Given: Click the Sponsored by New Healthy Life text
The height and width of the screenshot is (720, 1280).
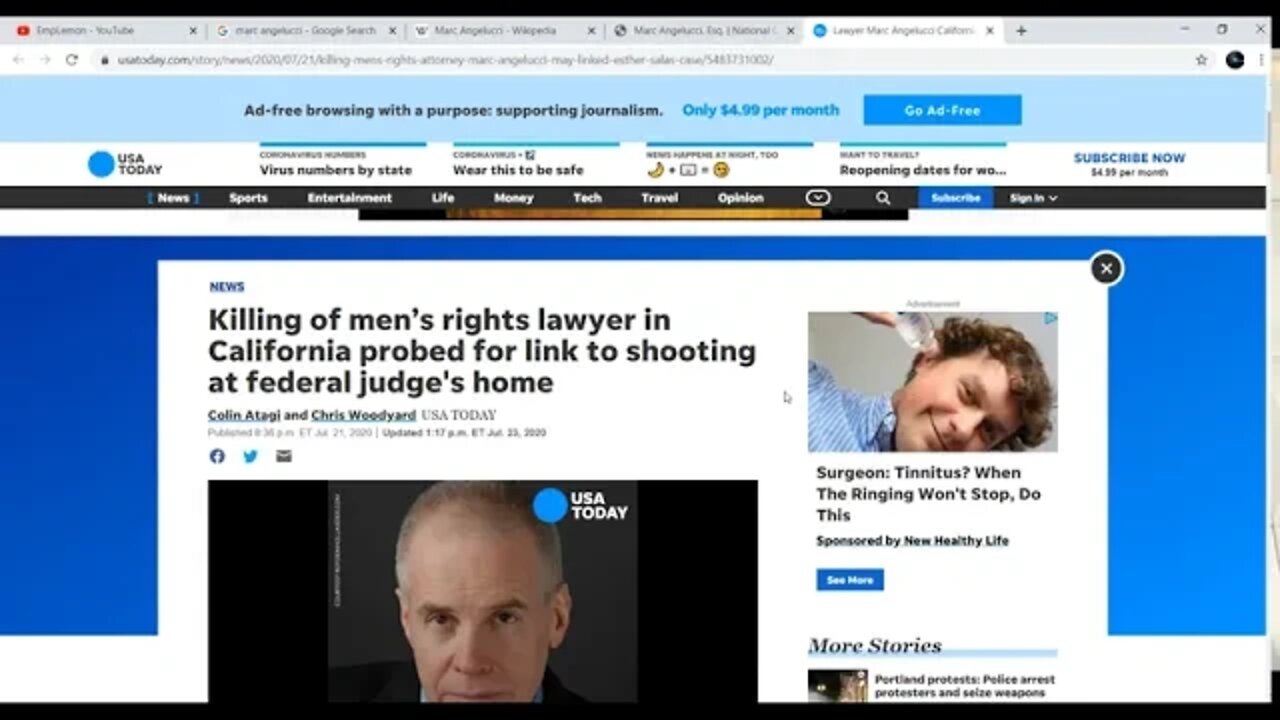Looking at the screenshot, I should pyautogui.click(x=912, y=541).
